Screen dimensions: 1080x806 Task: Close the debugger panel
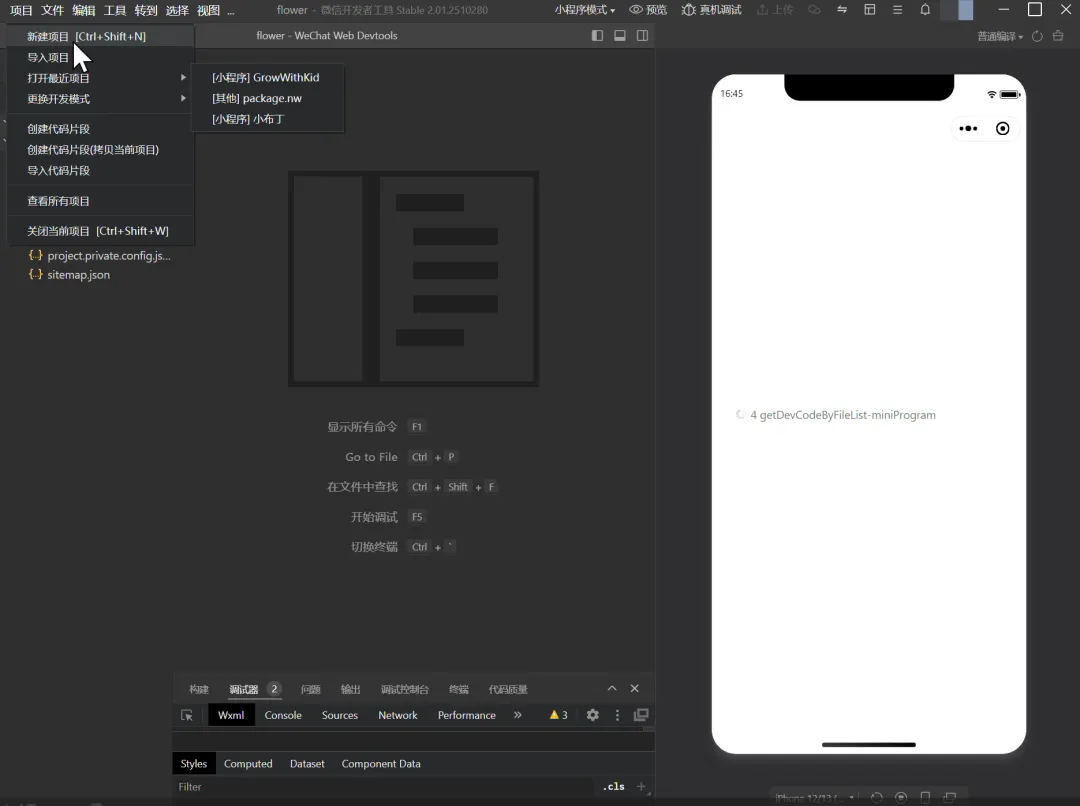(x=634, y=688)
